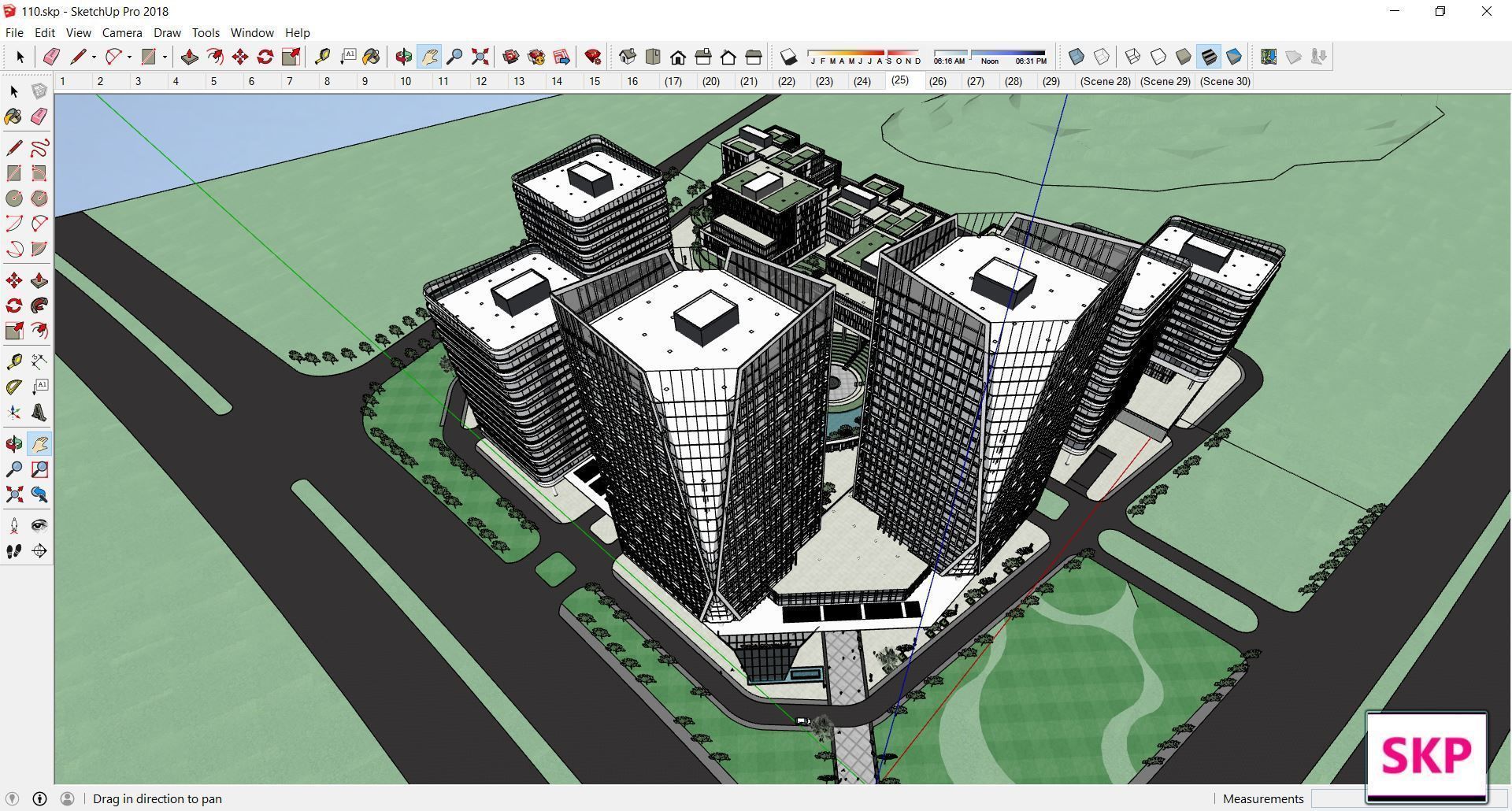Choose the Axes tool

14,412
